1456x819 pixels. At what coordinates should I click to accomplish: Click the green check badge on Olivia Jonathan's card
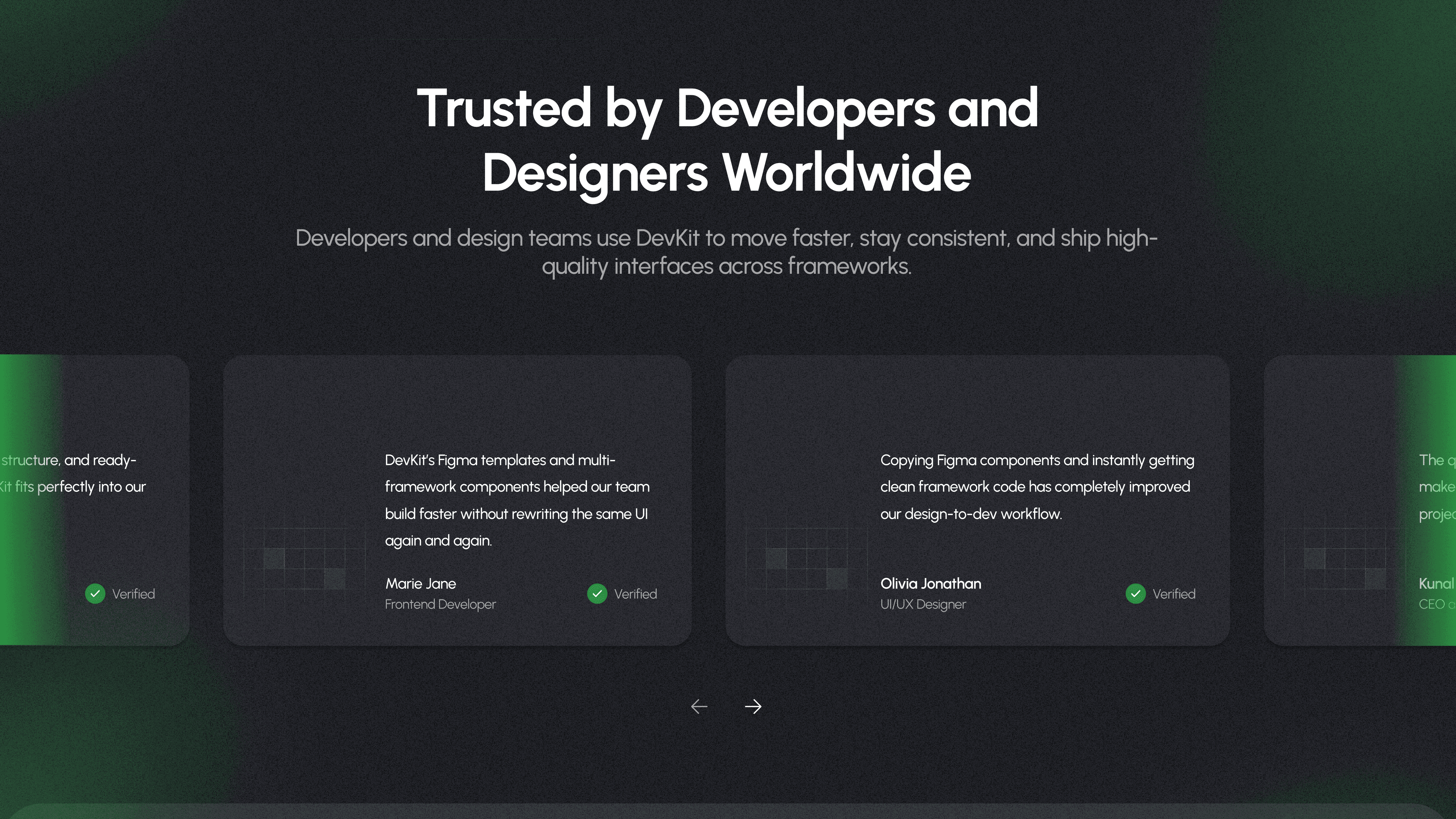tap(1136, 593)
